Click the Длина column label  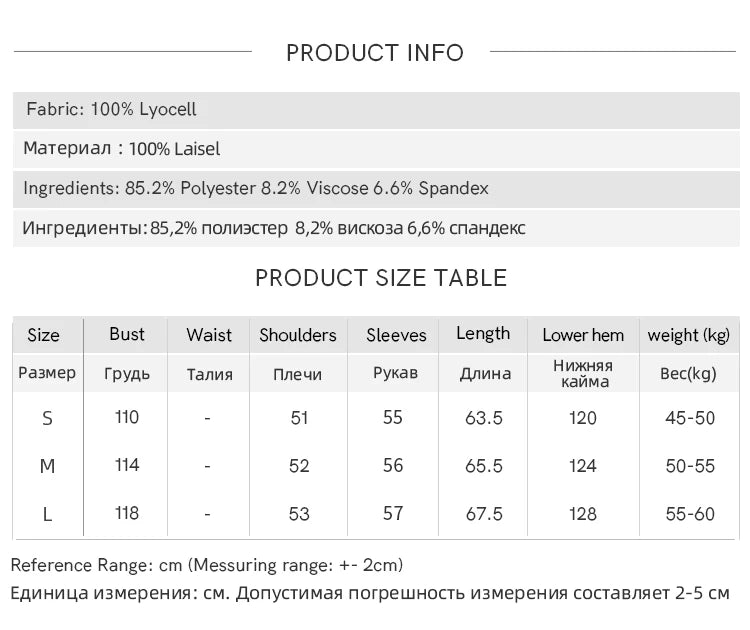point(485,373)
